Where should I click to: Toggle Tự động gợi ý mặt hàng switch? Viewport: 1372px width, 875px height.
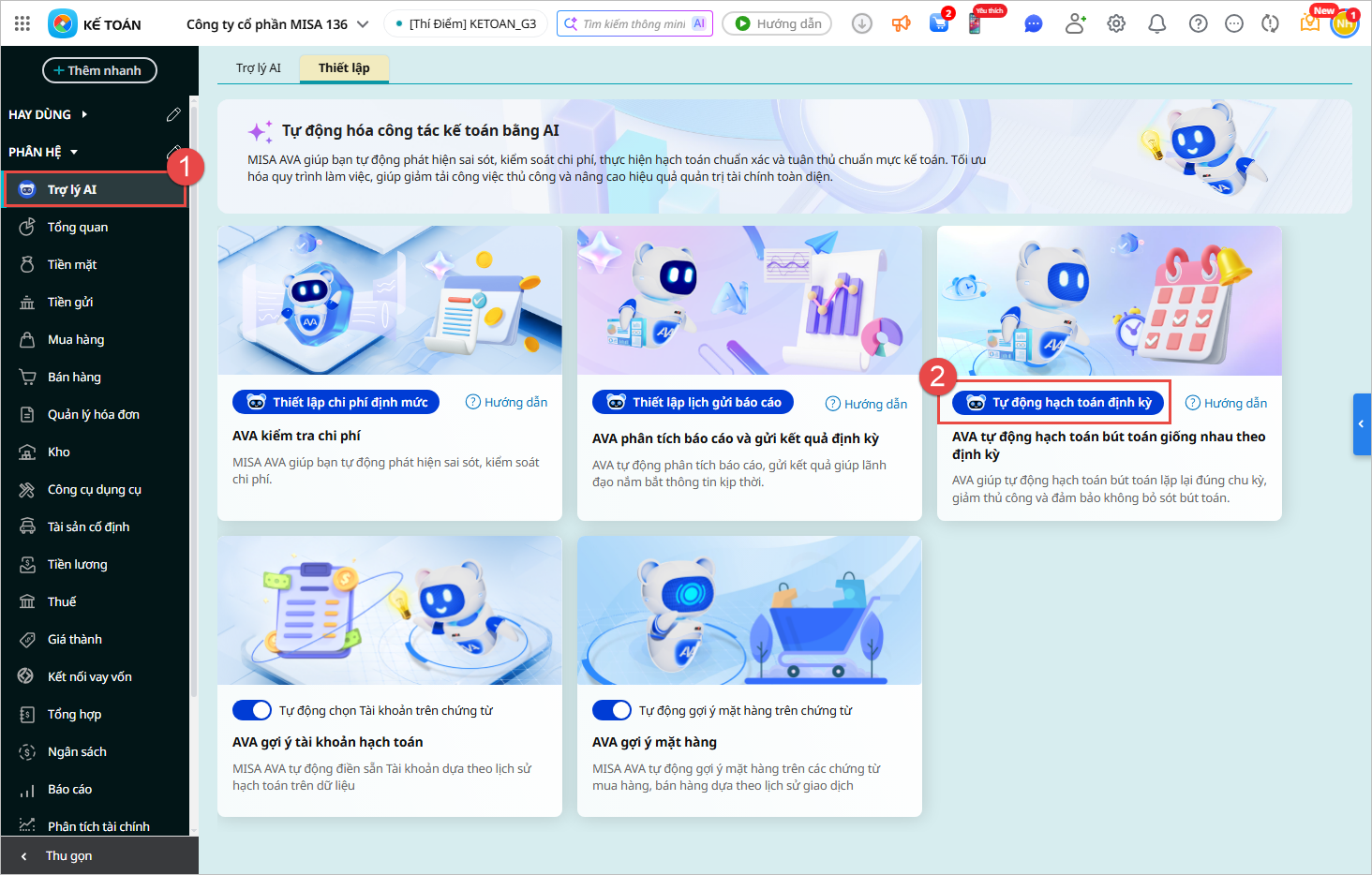coord(612,710)
